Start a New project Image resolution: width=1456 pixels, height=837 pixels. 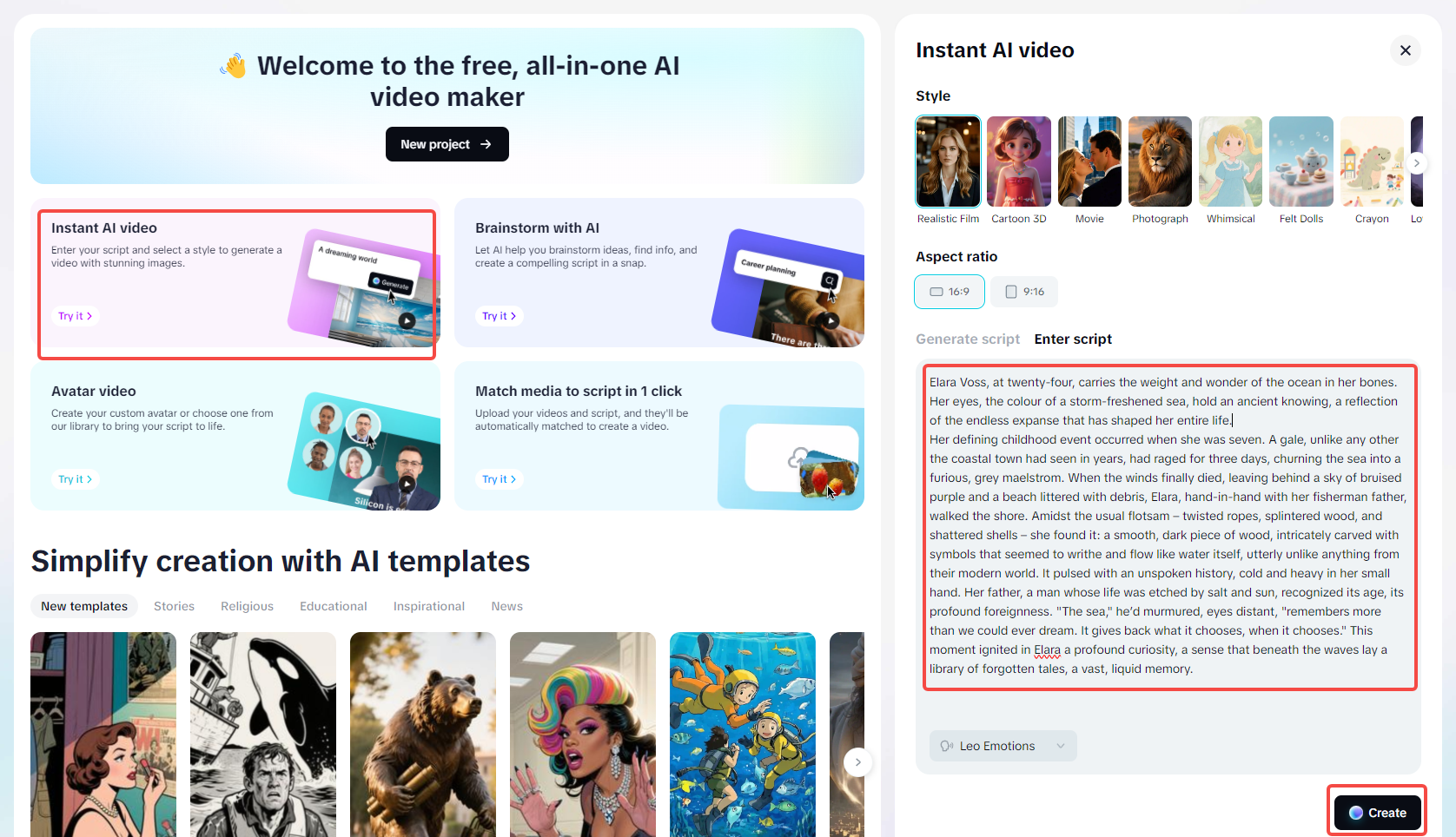pyautogui.click(x=447, y=144)
